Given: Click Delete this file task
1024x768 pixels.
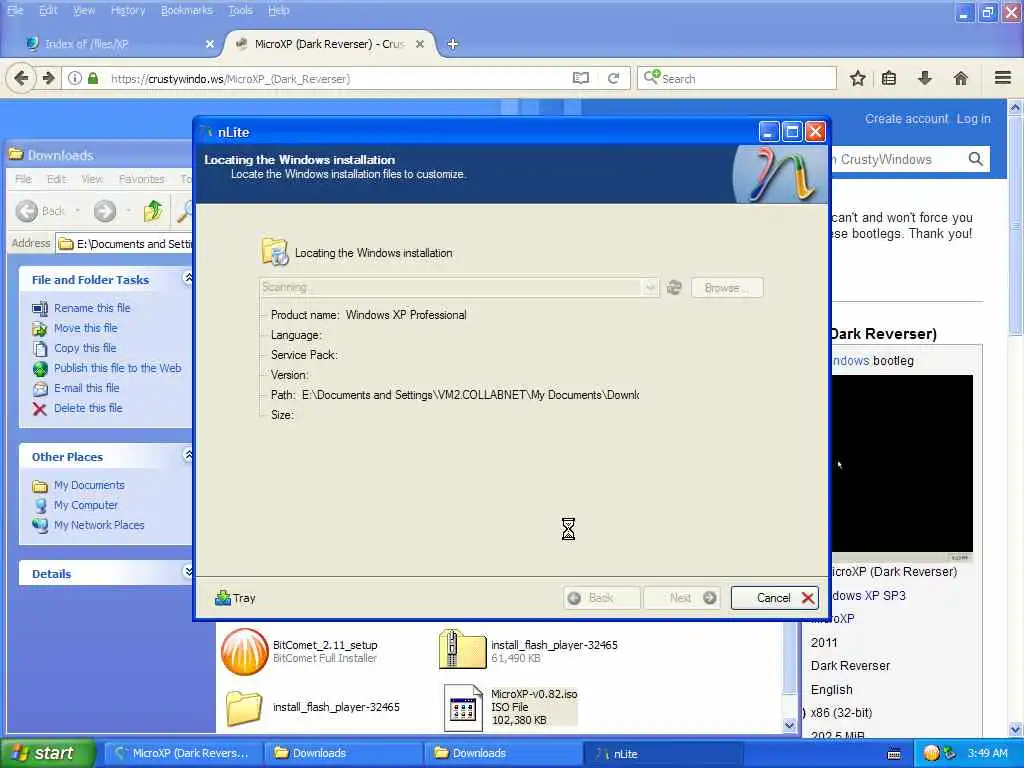Looking at the screenshot, I should click(x=88, y=408).
